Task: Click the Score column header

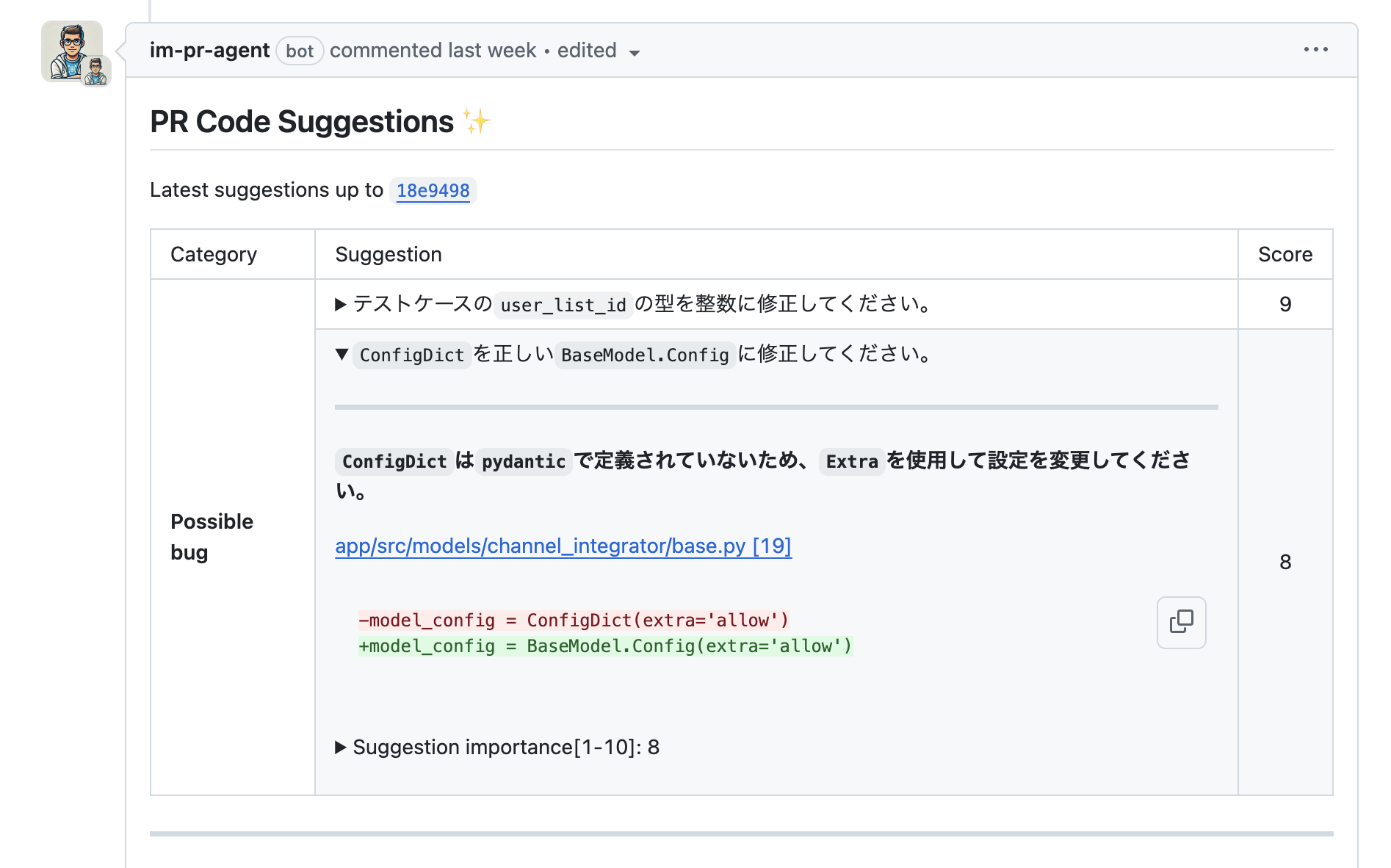Action: tap(1285, 255)
